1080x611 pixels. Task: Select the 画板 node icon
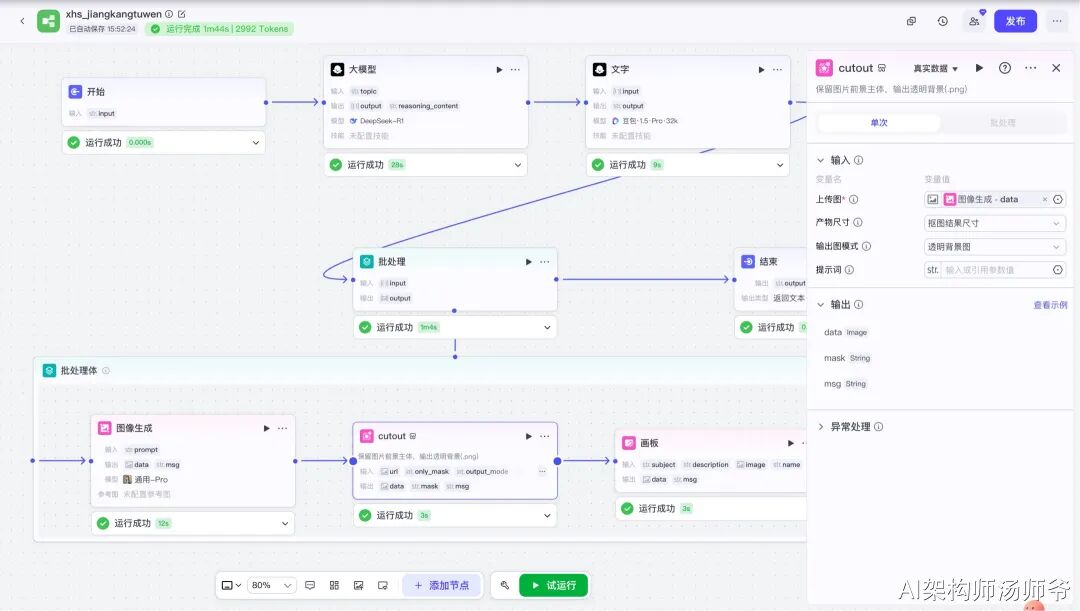pos(629,443)
